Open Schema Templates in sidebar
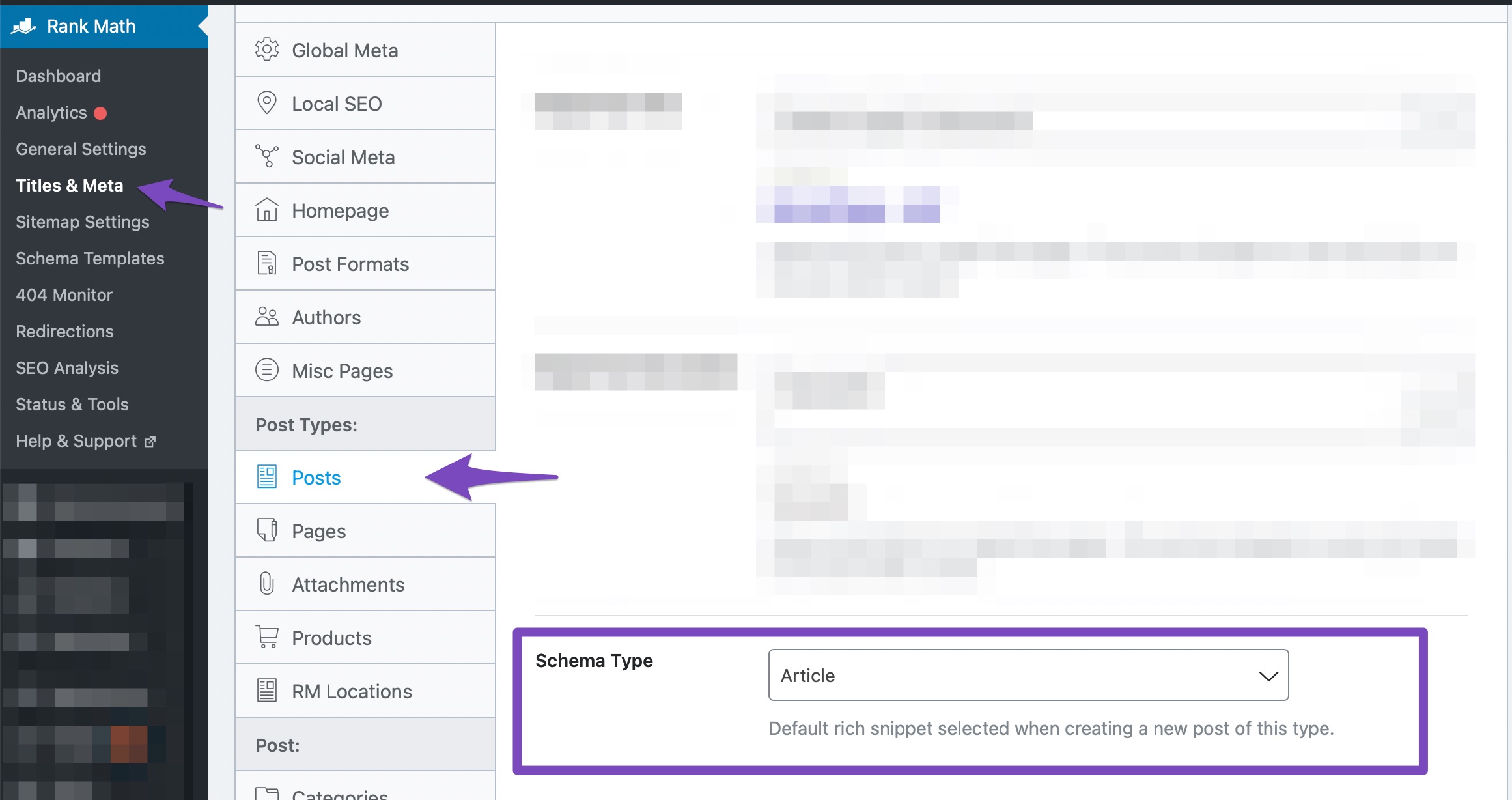 90,259
